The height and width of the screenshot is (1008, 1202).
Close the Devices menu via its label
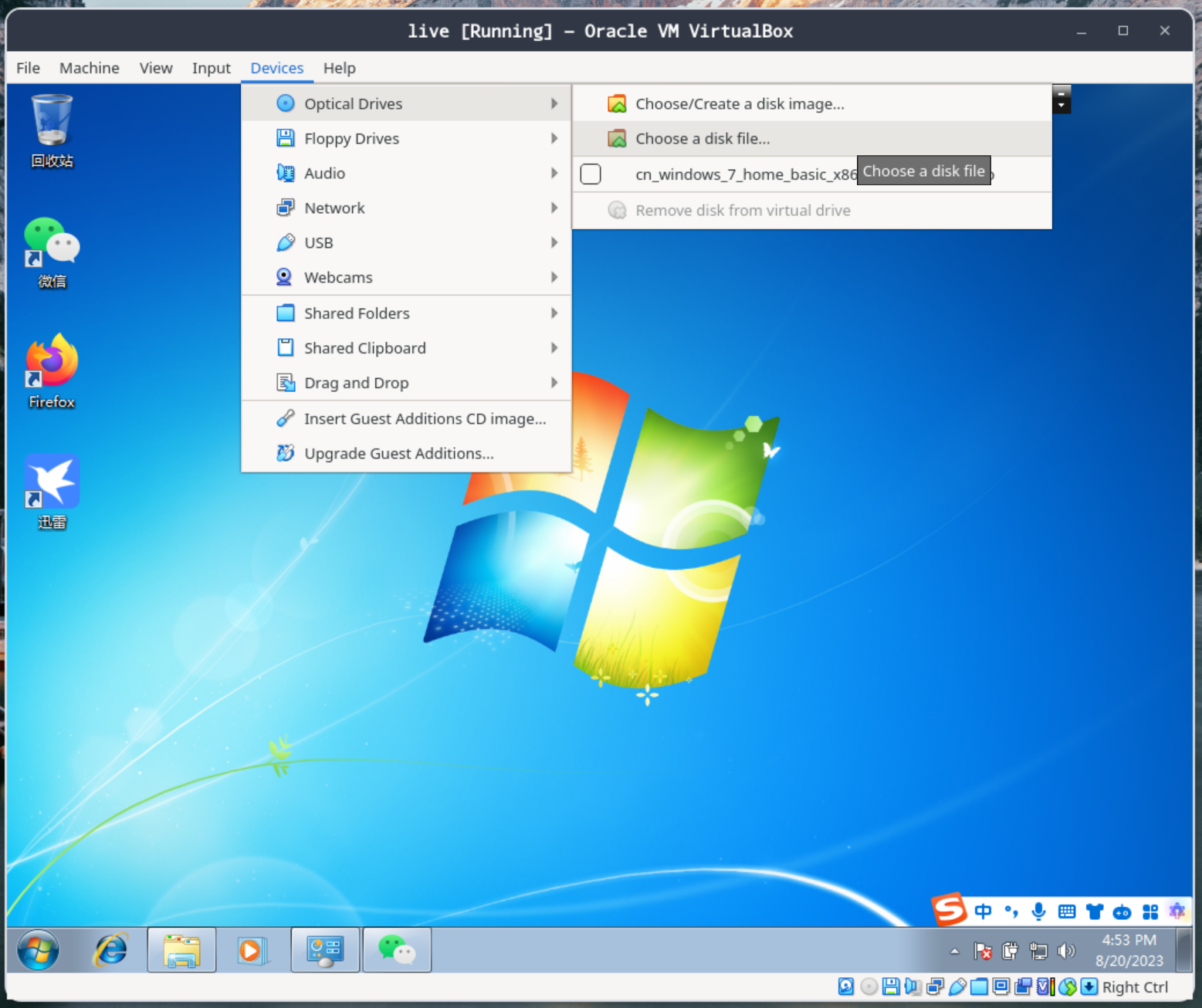[277, 68]
